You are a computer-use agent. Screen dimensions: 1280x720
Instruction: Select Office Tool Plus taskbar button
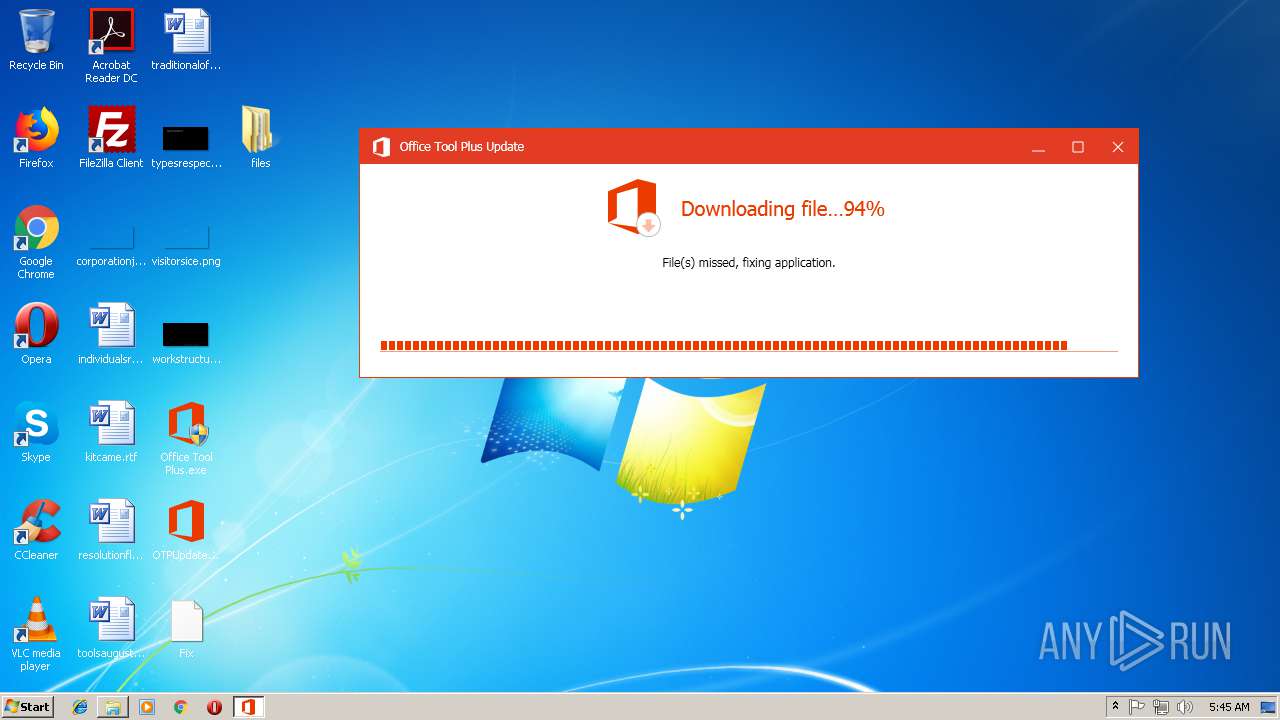pyautogui.click(x=248, y=707)
